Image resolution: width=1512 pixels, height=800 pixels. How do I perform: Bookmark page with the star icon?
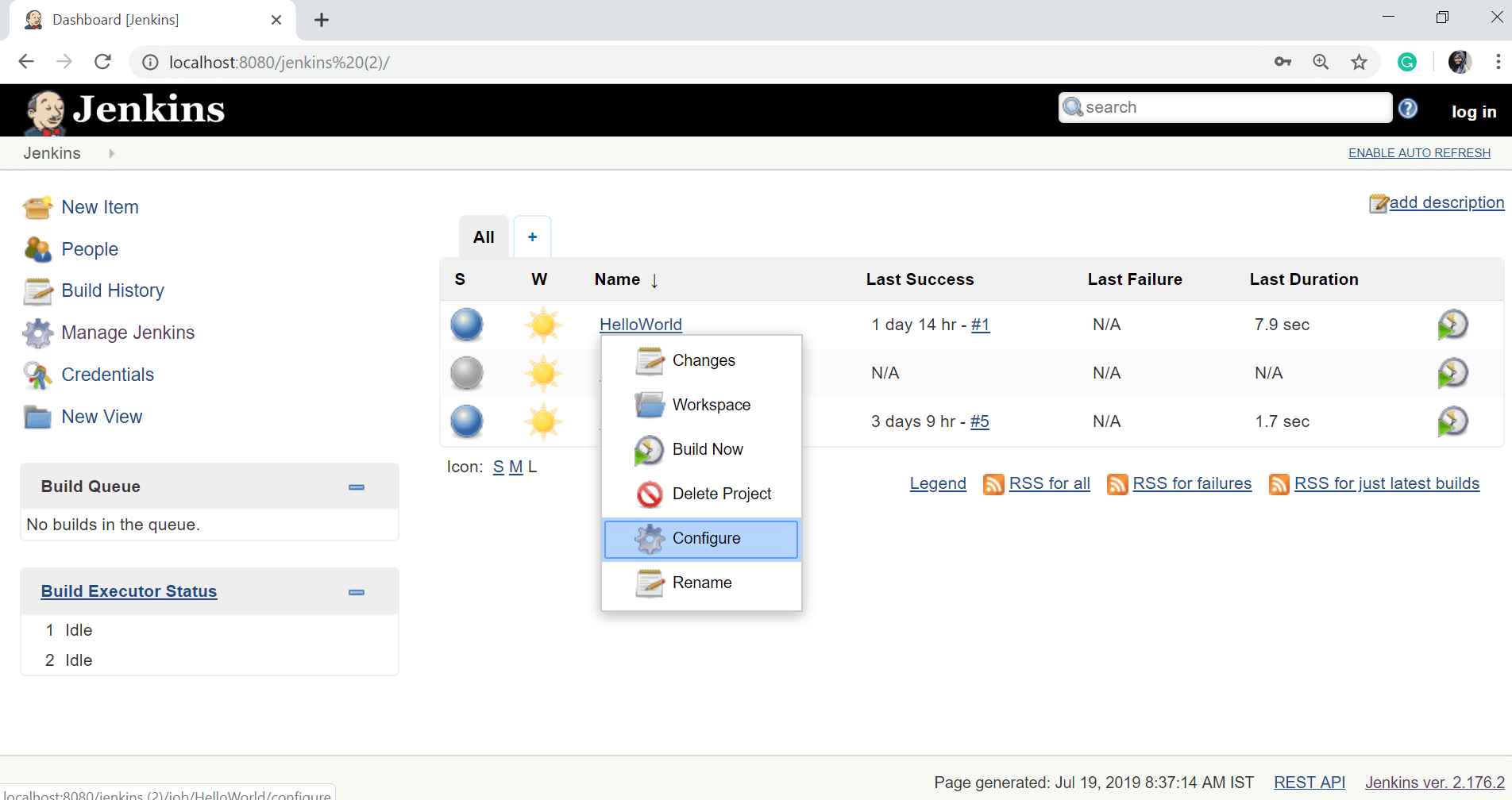(1360, 62)
